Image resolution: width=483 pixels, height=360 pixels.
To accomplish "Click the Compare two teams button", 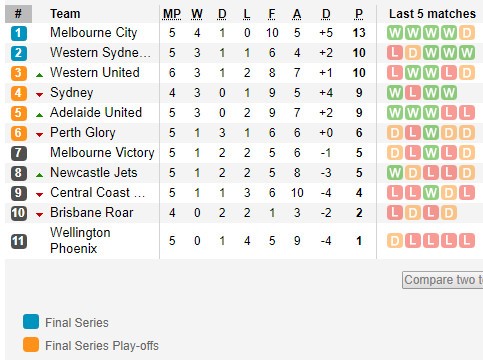I will point(443,280).
